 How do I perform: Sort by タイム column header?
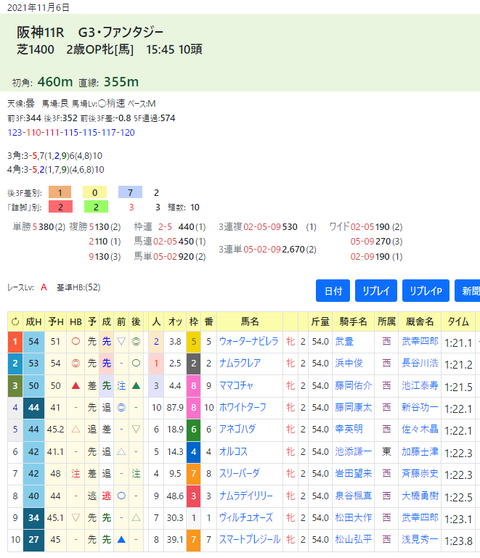pos(458,322)
